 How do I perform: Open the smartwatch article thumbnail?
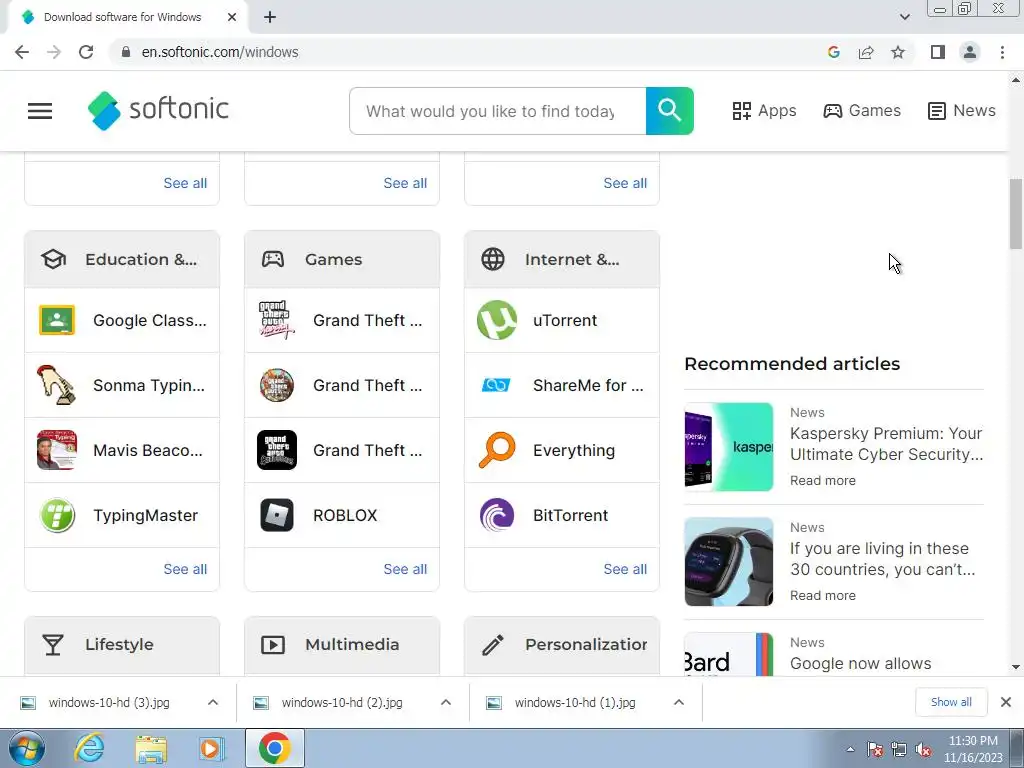click(729, 562)
